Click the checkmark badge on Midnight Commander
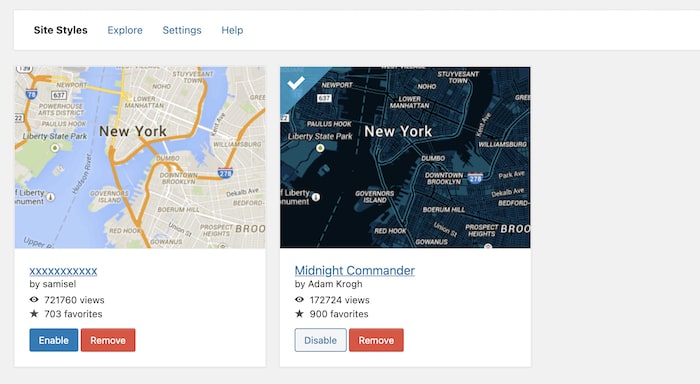The height and width of the screenshot is (384, 700). pyautogui.click(x=296, y=83)
